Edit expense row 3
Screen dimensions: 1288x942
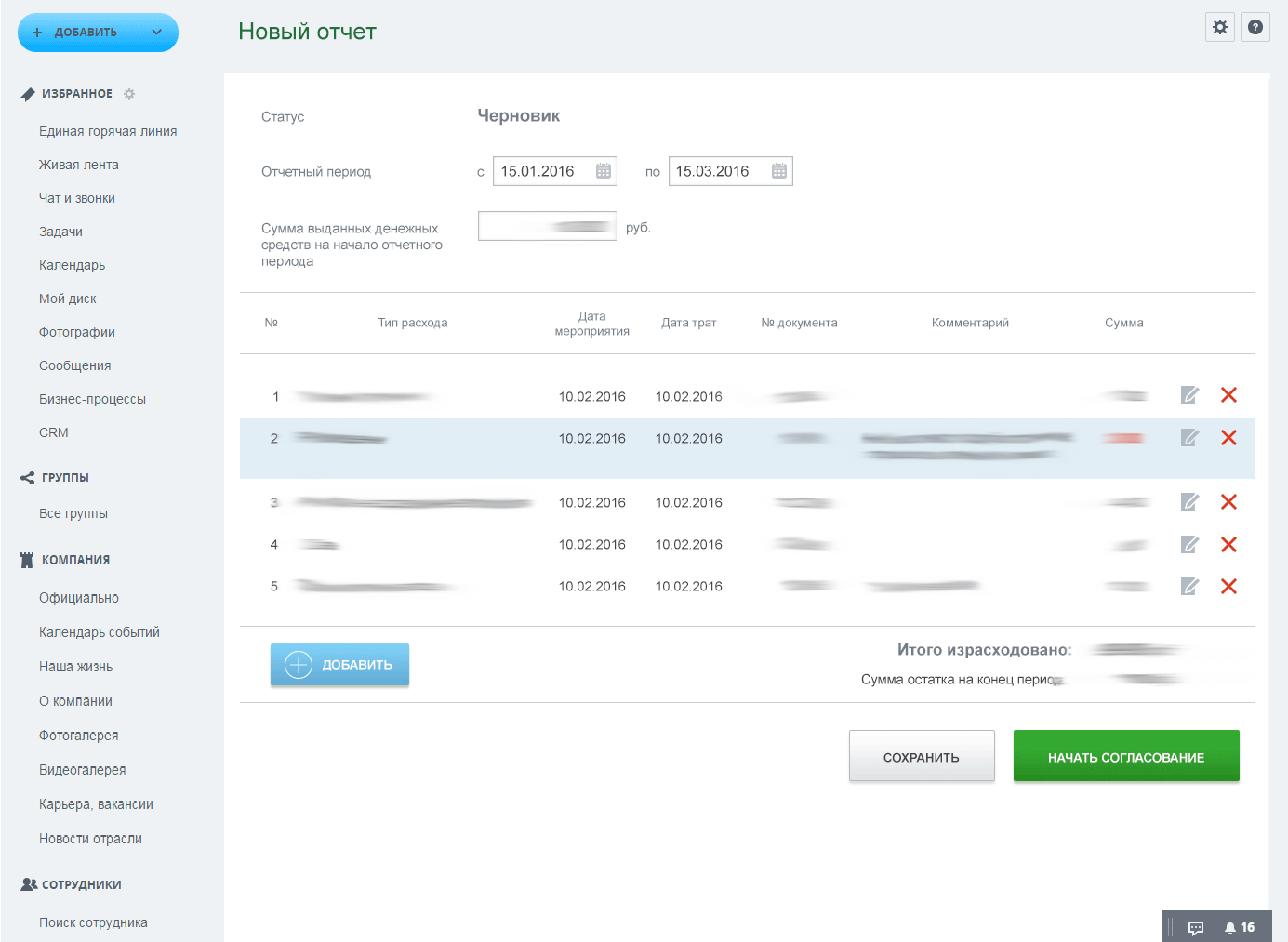tap(1189, 502)
